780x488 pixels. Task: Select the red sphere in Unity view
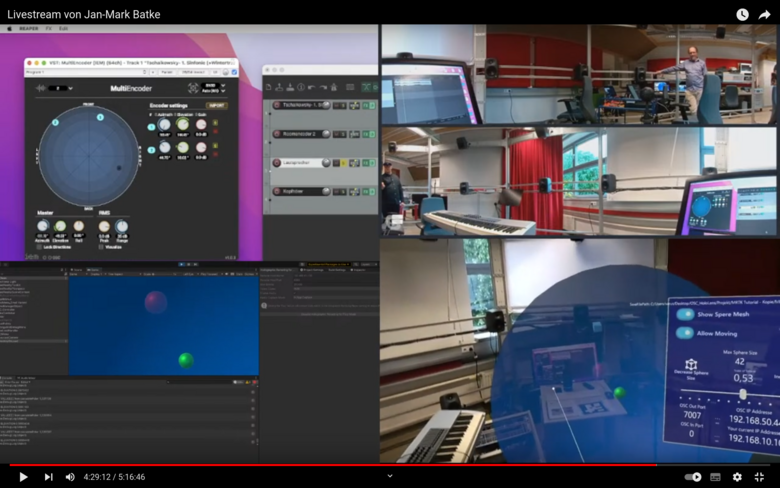tap(156, 302)
